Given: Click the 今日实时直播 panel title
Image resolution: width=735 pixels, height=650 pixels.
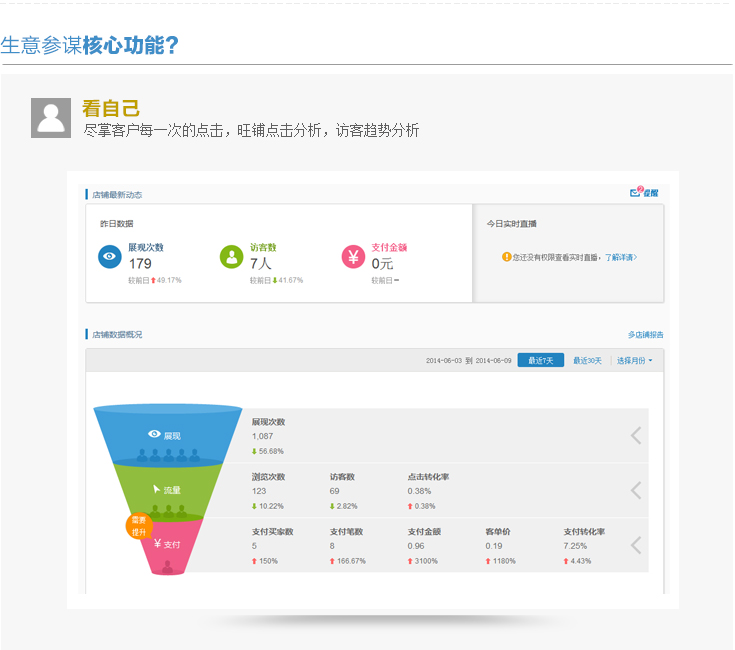Looking at the screenshot, I should click(511, 224).
